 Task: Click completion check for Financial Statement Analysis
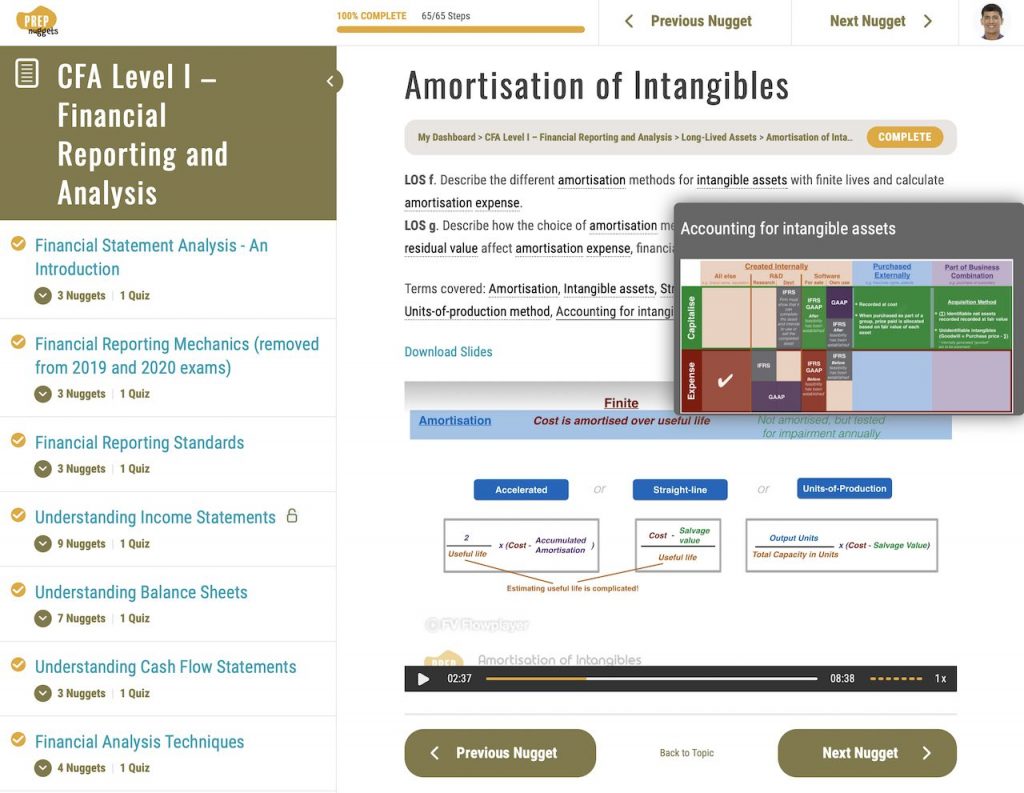pos(18,244)
